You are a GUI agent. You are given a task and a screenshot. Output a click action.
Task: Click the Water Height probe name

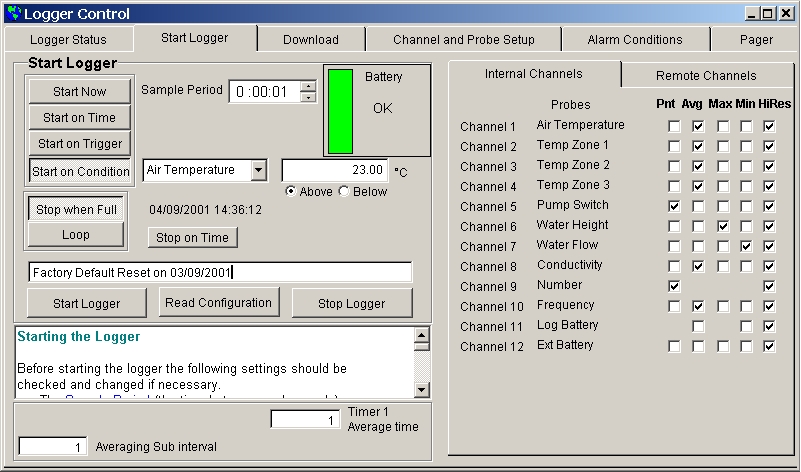pos(572,225)
